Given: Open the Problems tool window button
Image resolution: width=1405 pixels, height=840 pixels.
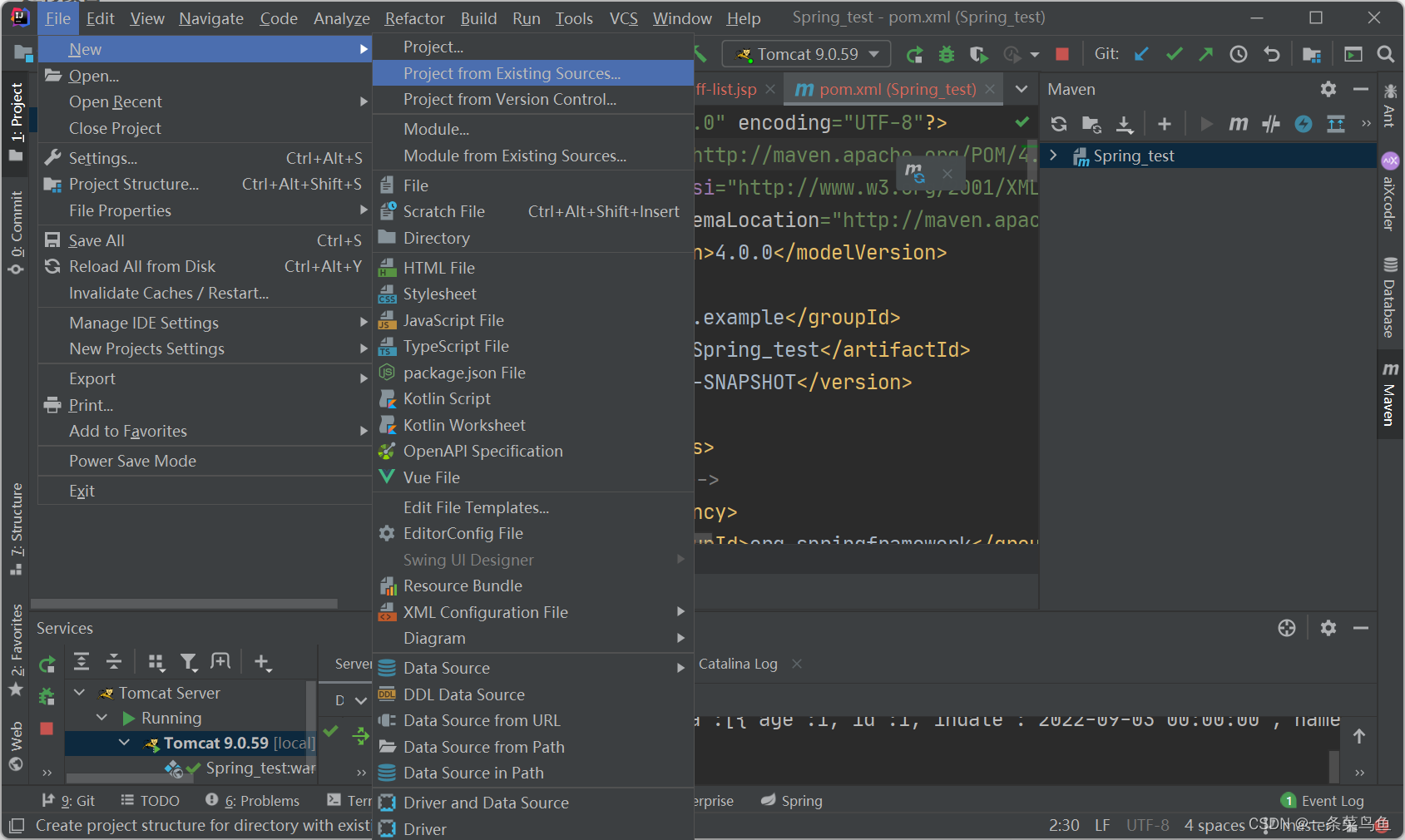Looking at the screenshot, I should pos(252,800).
